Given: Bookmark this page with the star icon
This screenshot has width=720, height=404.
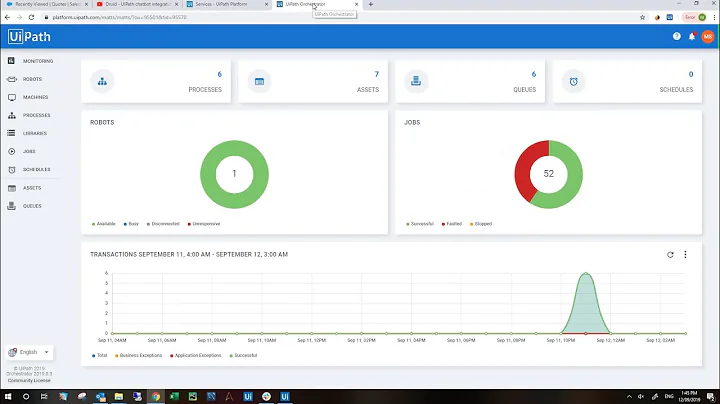Looking at the screenshot, I should [642, 17].
